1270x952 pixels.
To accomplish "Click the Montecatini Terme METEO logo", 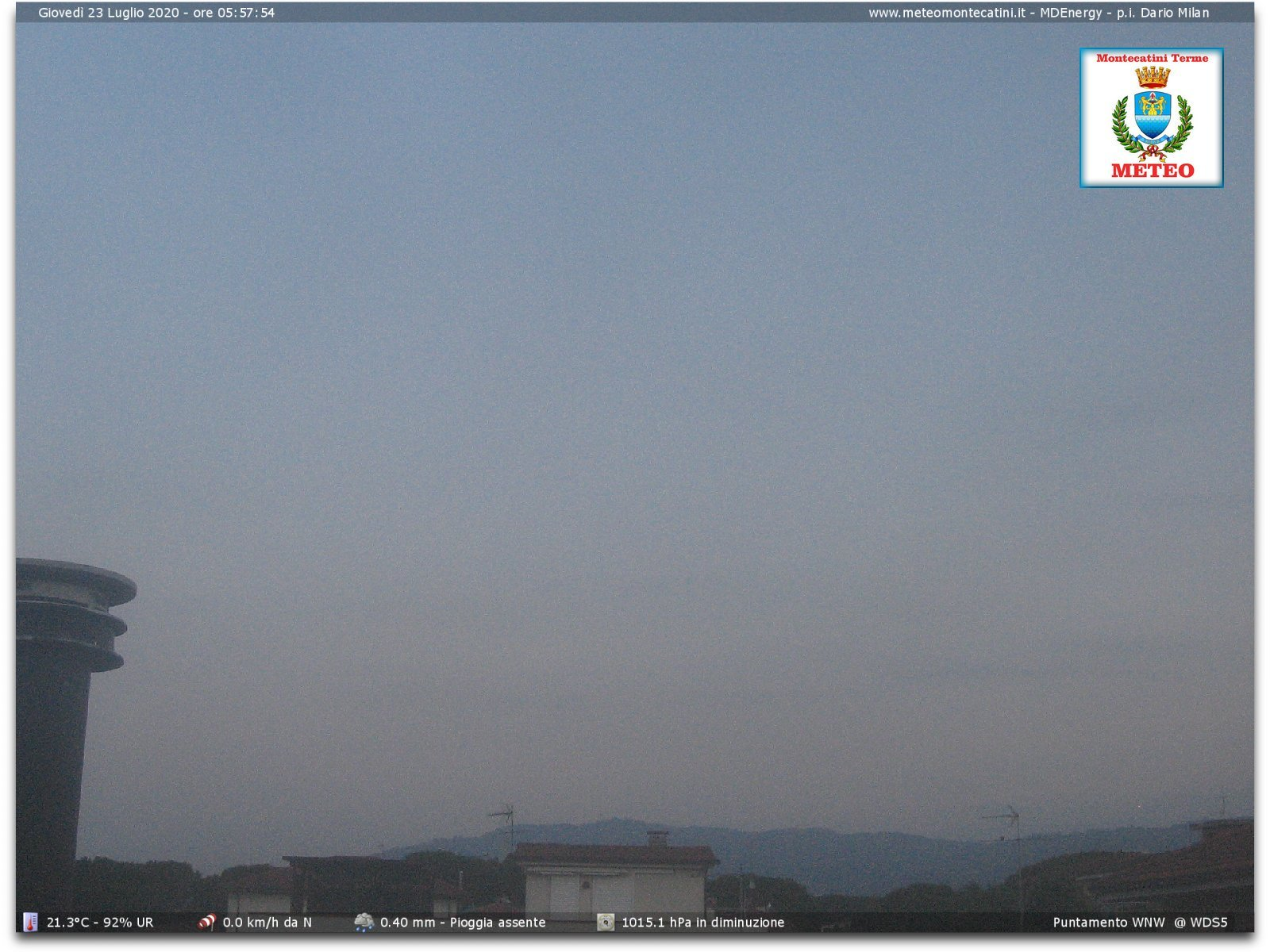I will pyautogui.click(x=1151, y=117).
